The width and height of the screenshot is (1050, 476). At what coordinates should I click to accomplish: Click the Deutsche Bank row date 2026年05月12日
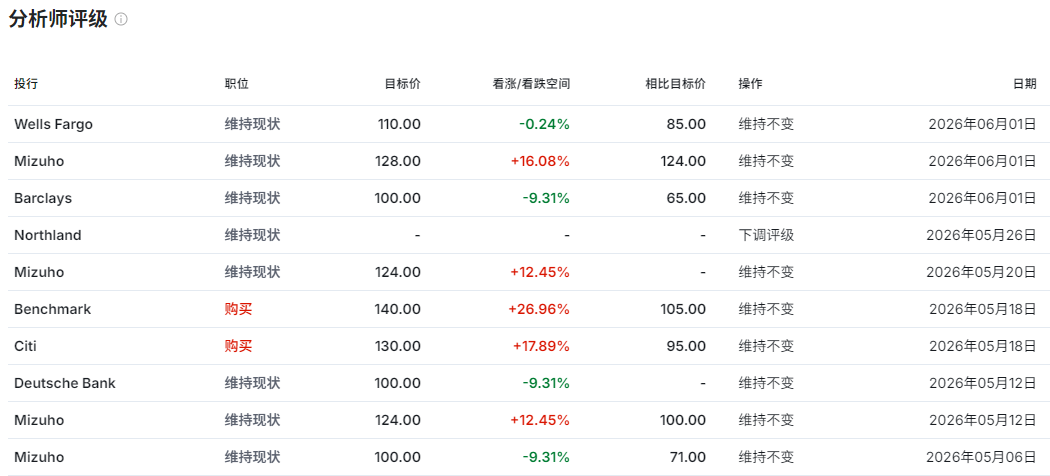tap(982, 383)
